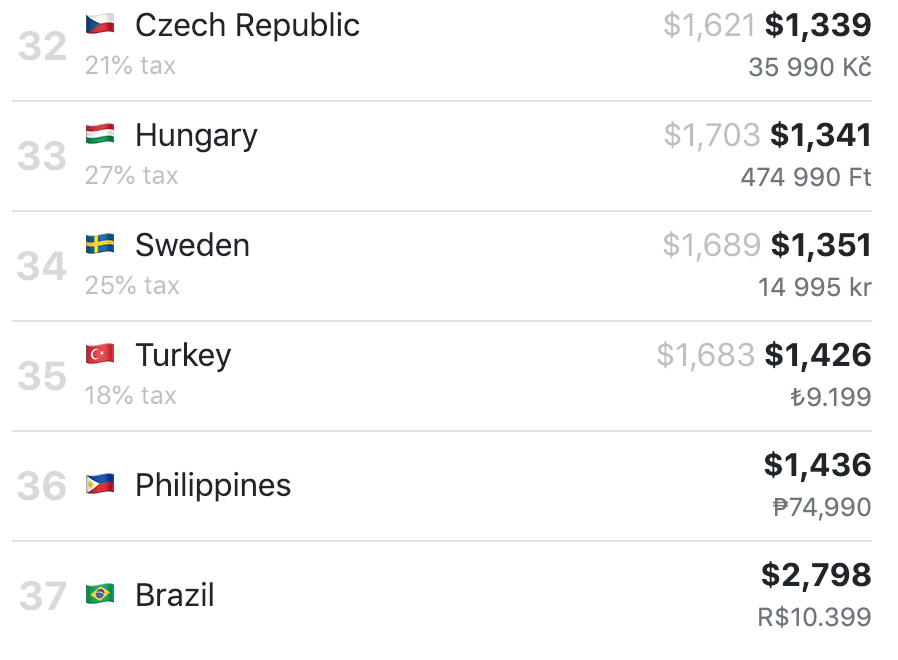The image size is (898, 660).
Task: Select the Hungary country name
Action: 196,135
